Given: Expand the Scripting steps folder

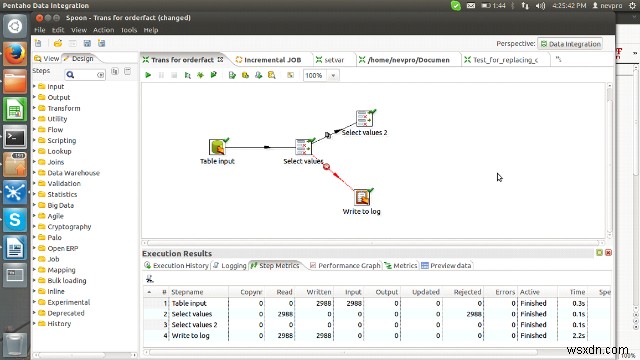Looking at the screenshot, I should [x=34, y=140].
